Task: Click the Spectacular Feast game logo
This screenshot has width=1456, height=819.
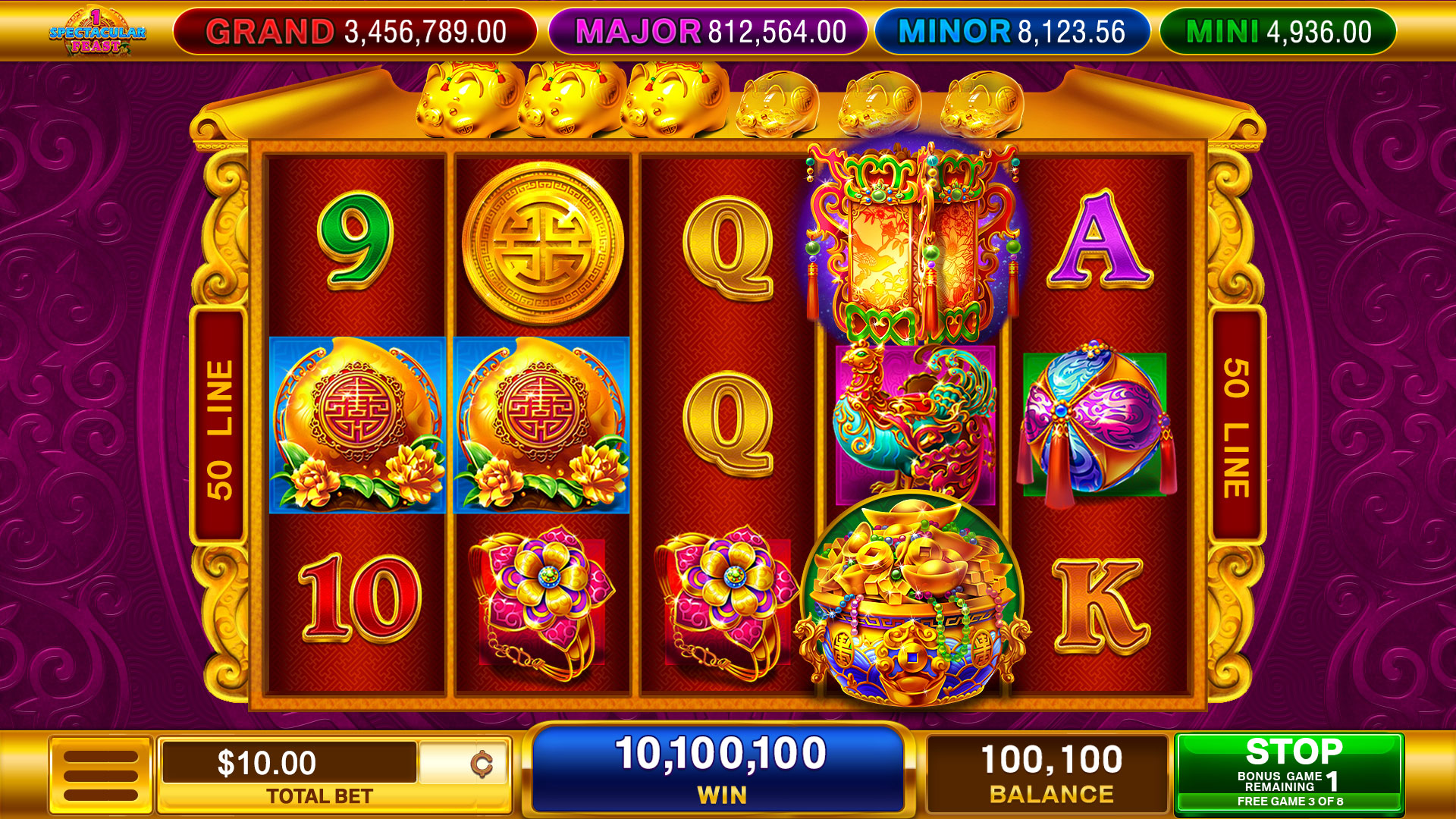Action: [97, 32]
